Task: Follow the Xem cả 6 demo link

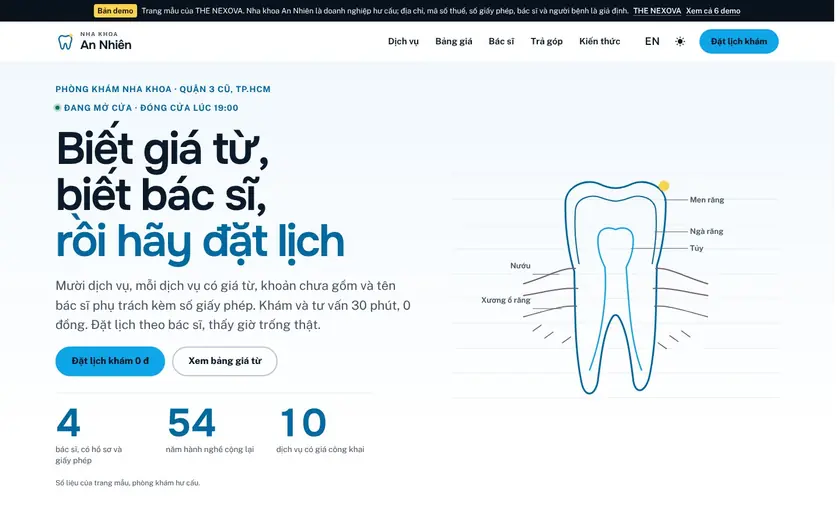Action: point(713,11)
